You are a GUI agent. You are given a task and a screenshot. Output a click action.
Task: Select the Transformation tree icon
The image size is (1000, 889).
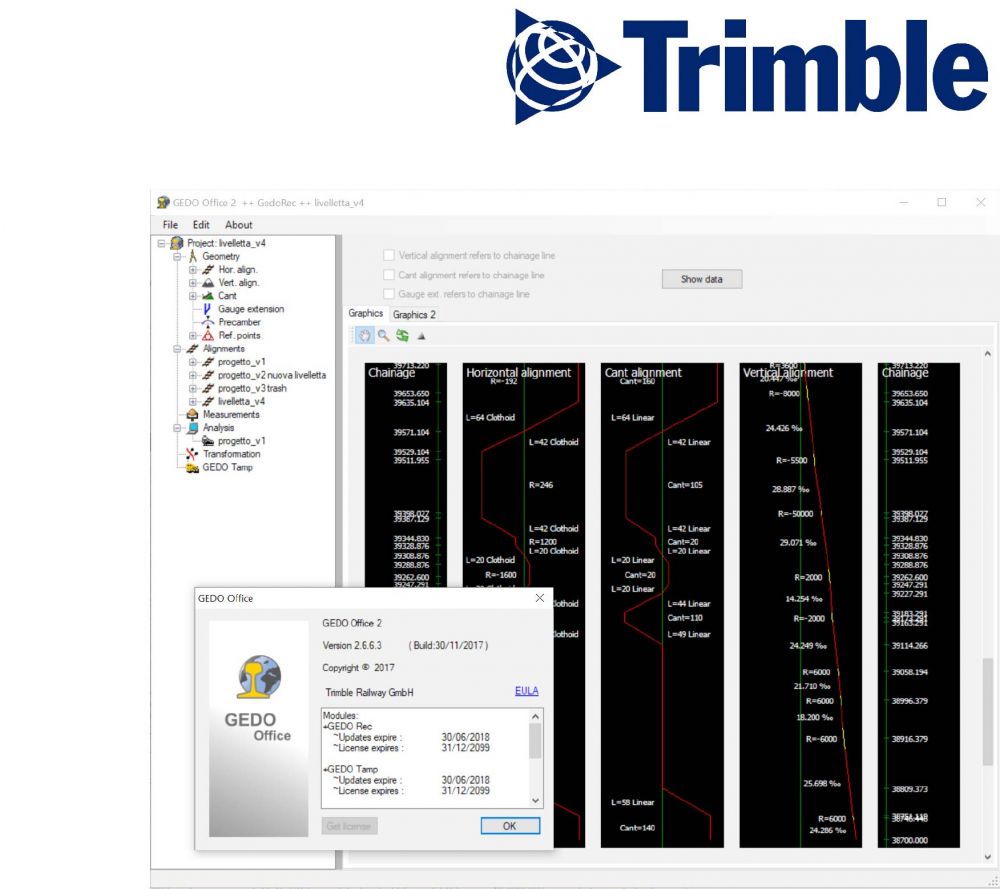coord(192,454)
